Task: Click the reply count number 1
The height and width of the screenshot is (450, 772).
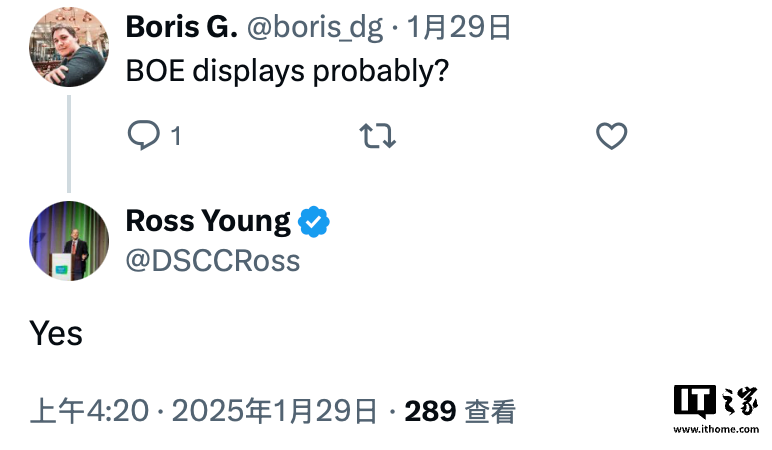Action: (176, 136)
